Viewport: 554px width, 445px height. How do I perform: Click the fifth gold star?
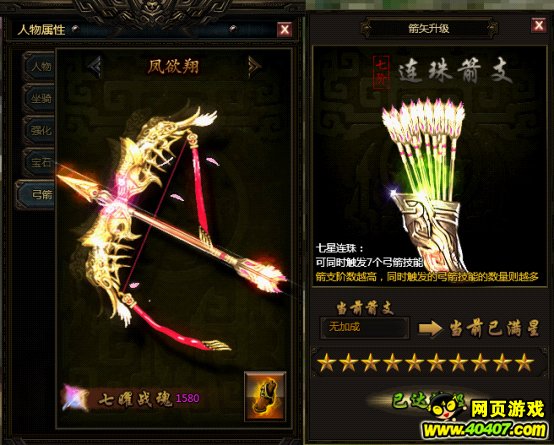[414, 363]
